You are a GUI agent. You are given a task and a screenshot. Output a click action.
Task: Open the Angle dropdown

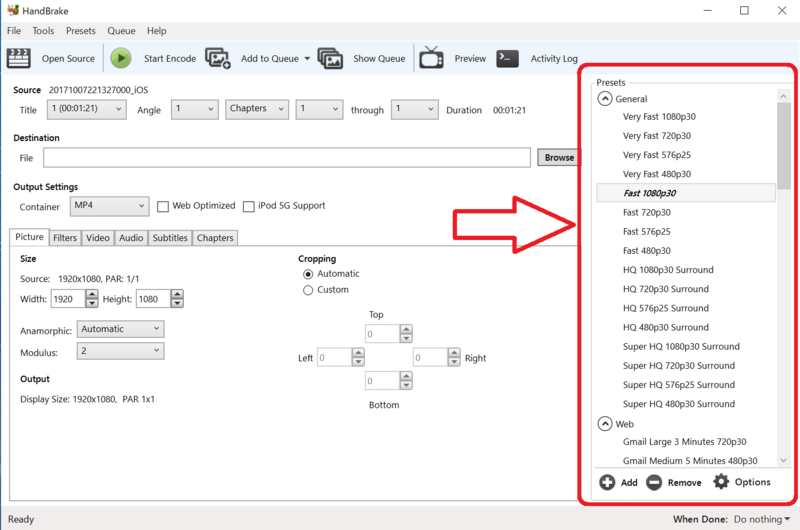[x=194, y=109]
